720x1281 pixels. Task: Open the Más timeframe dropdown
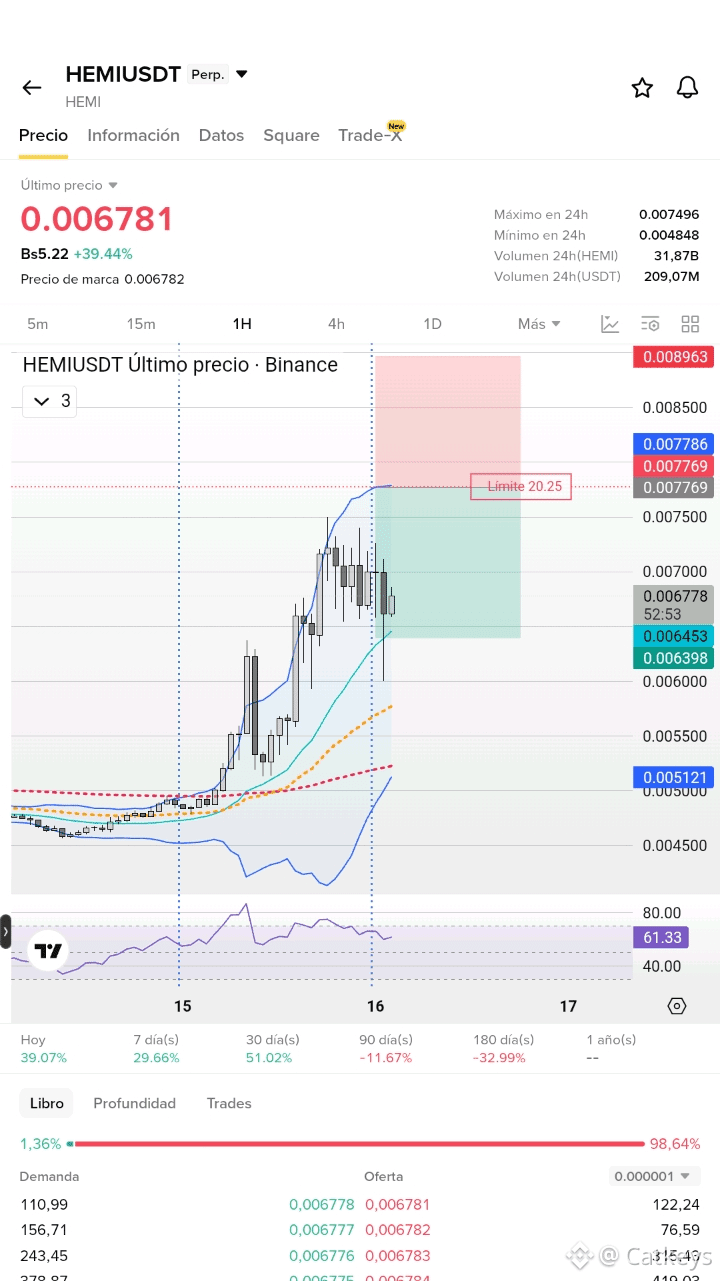pos(539,324)
